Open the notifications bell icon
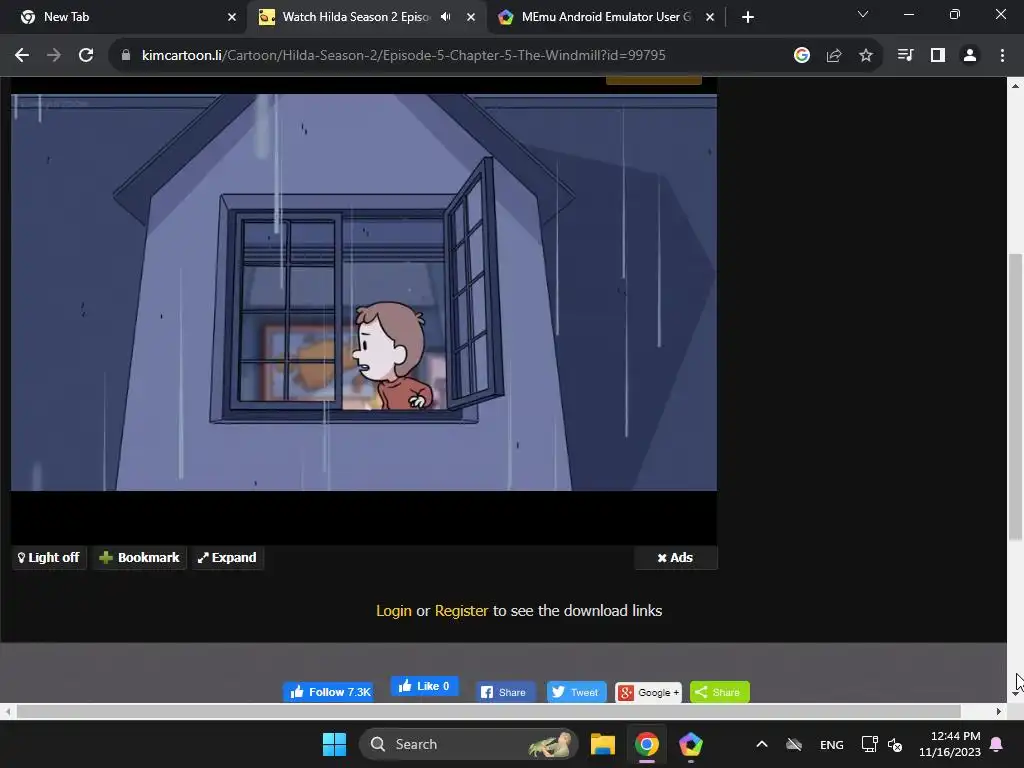 (997, 744)
